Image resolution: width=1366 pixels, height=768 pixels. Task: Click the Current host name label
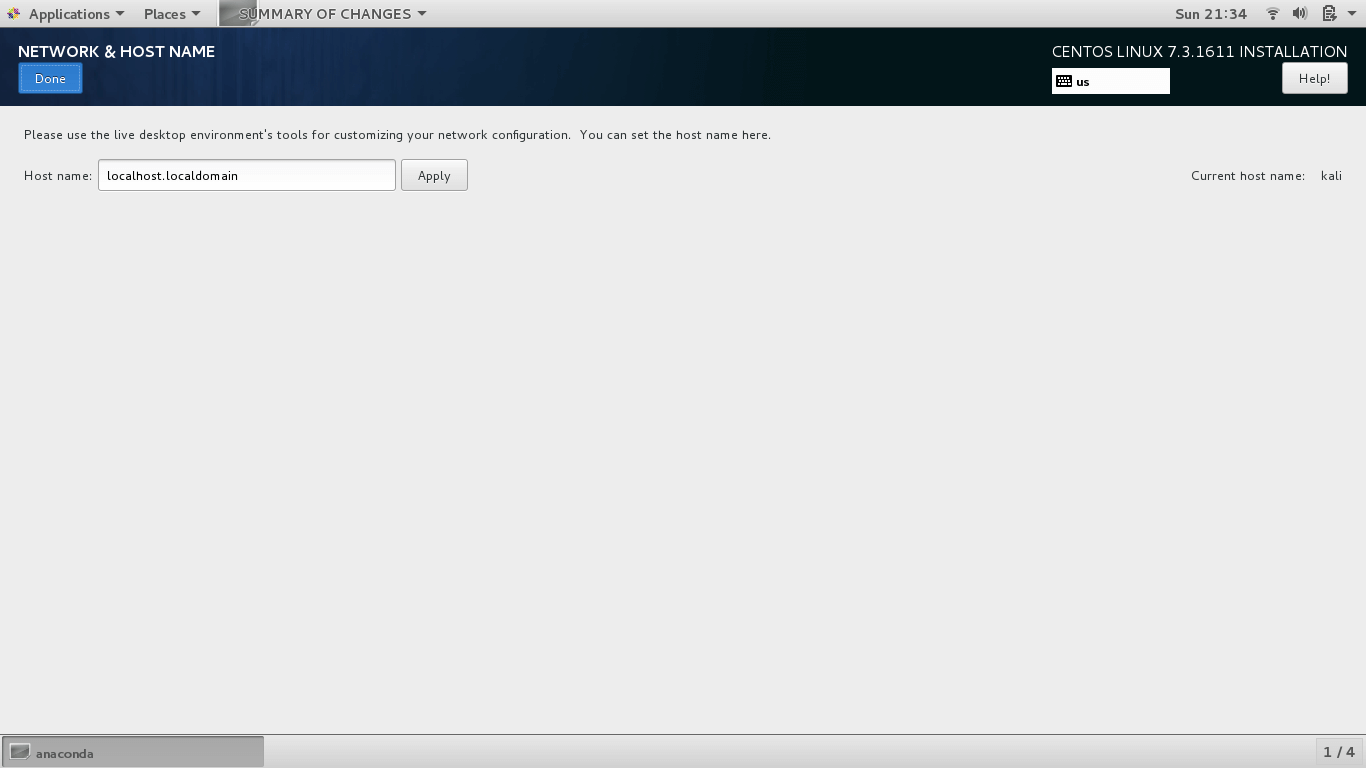1248,176
